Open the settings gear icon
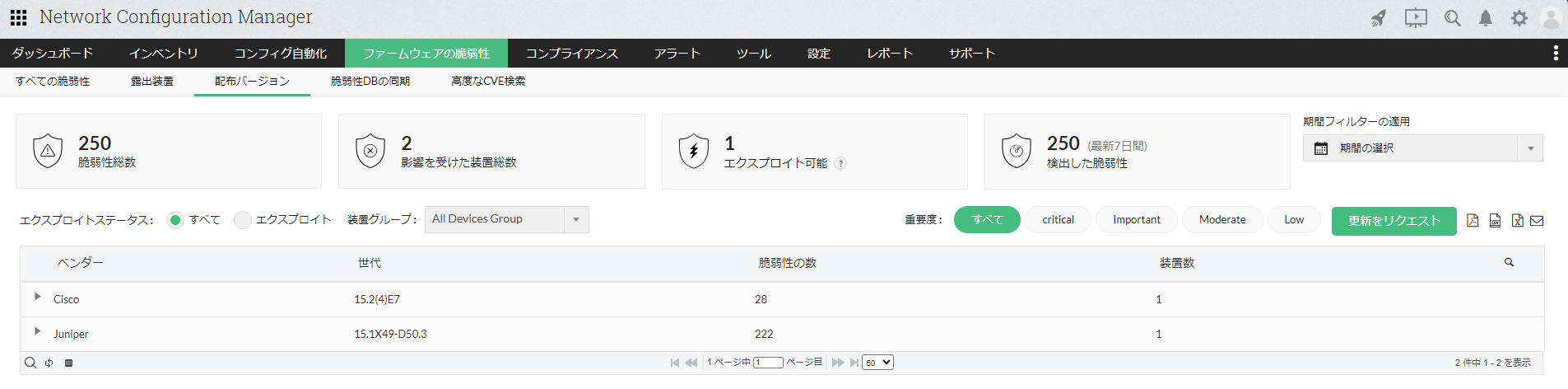The height and width of the screenshot is (389, 1568). (1519, 18)
